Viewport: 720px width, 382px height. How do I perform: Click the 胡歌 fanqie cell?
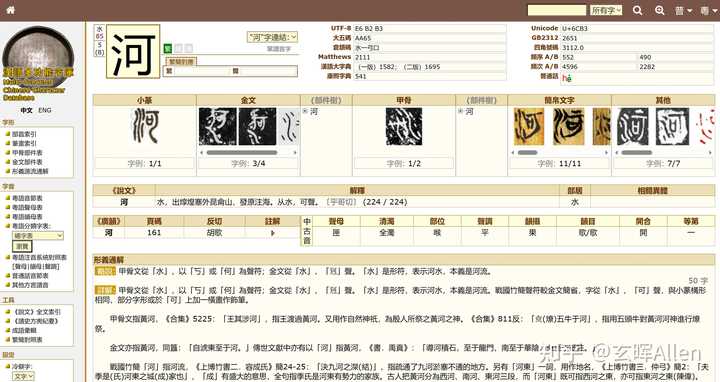214,233
